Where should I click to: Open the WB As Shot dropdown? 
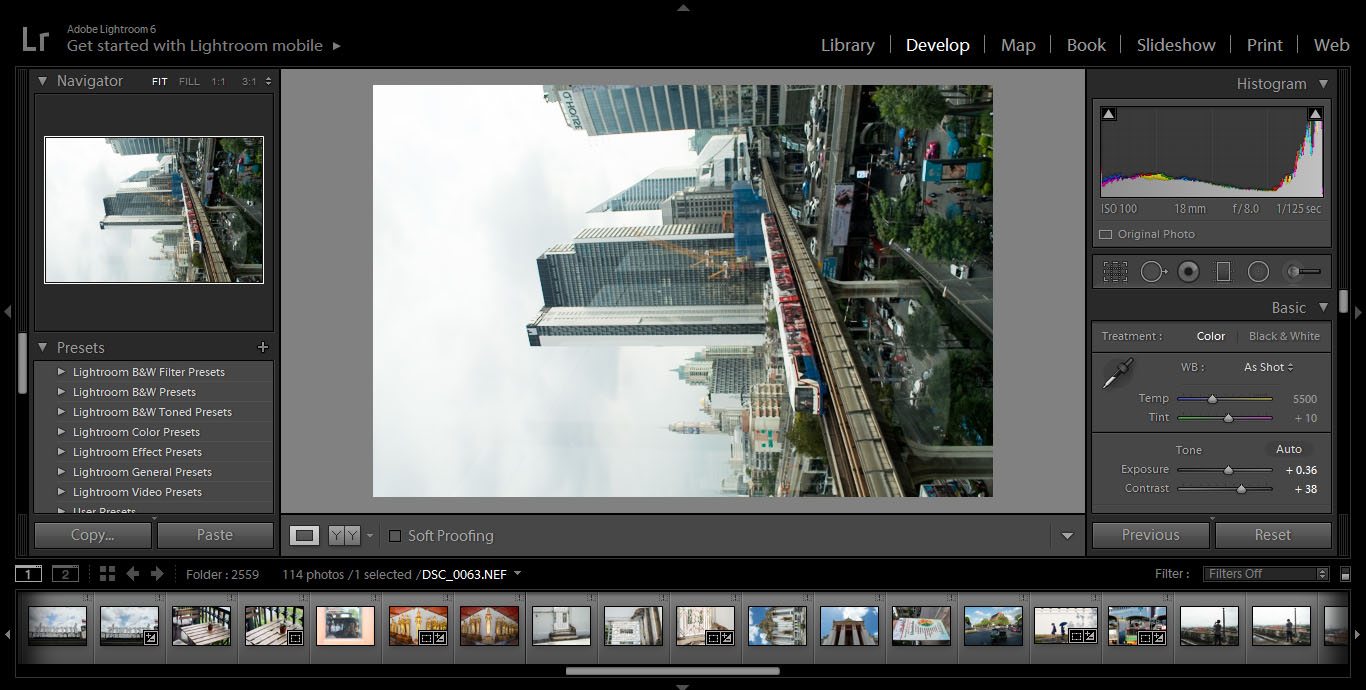tap(1266, 367)
